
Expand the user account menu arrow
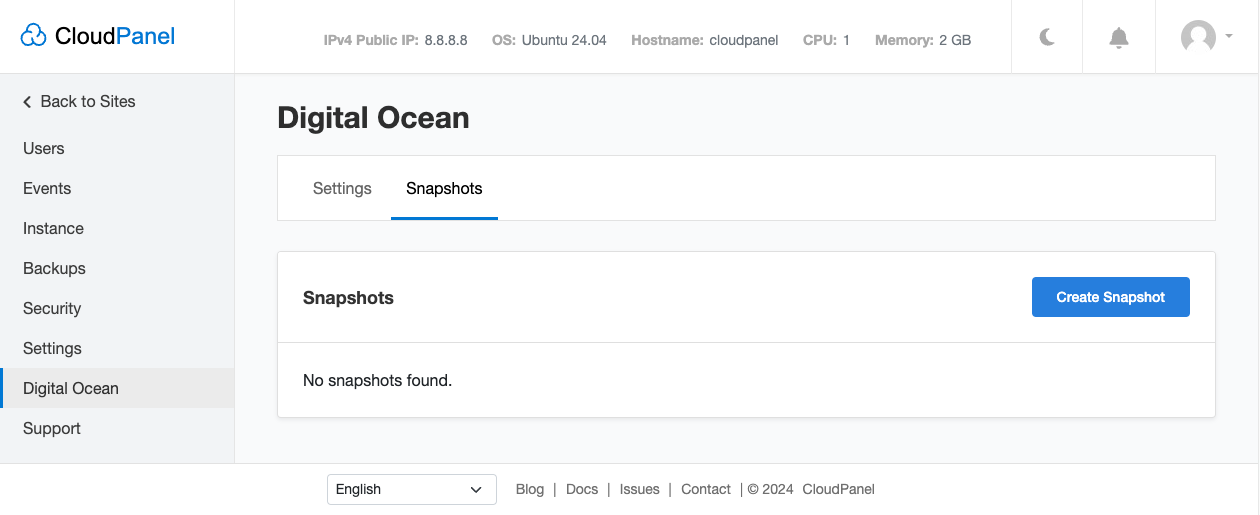coord(1229,36)
